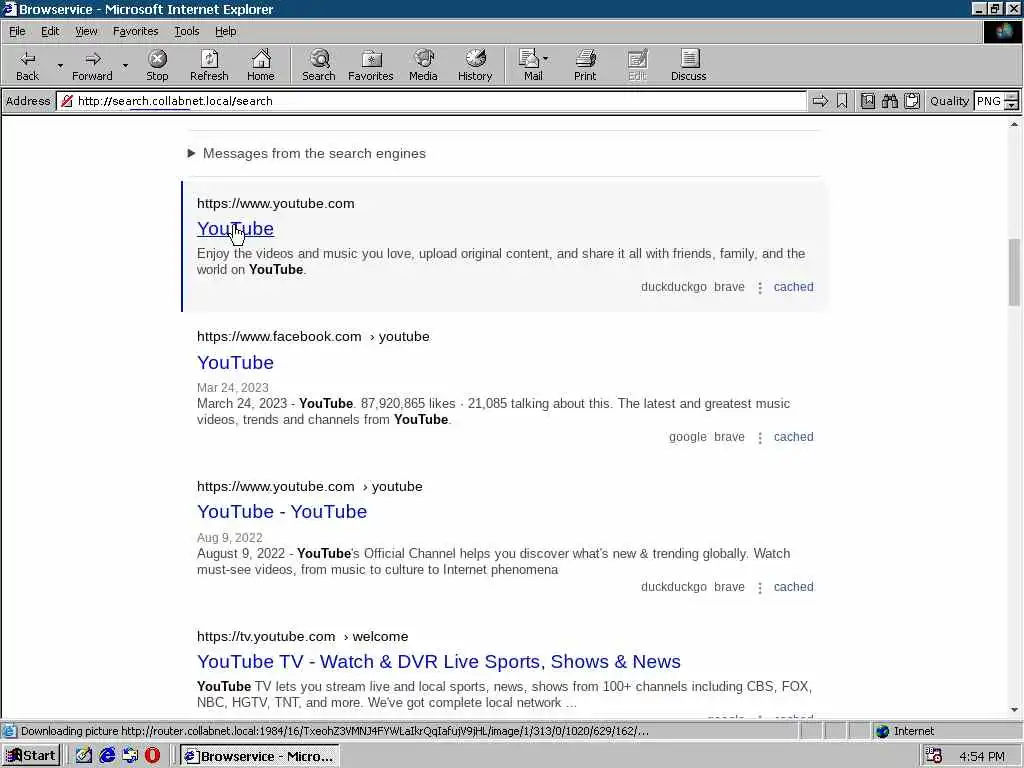Expand Messages from the search engines
This screenshot has height=768, width=1024.
click(x=307, y=153)
